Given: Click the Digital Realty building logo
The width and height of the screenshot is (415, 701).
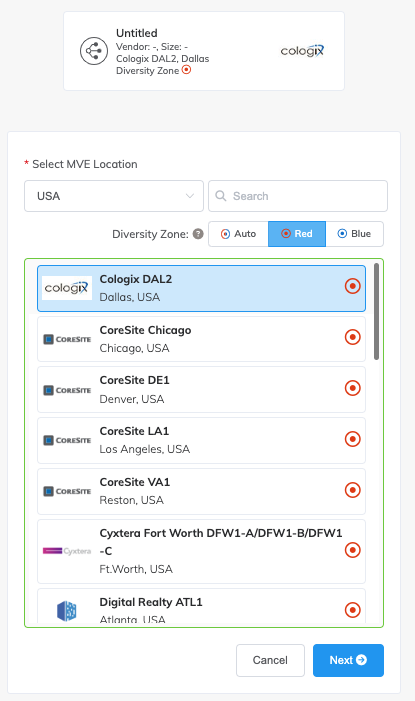Looking at the screenshot, I should click(x=67, y=610).
